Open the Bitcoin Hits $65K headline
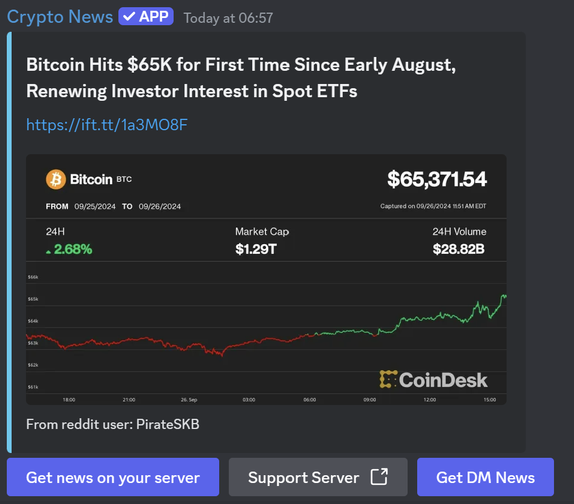Viewport: 574px width, 504px height. tap(241, 78)
